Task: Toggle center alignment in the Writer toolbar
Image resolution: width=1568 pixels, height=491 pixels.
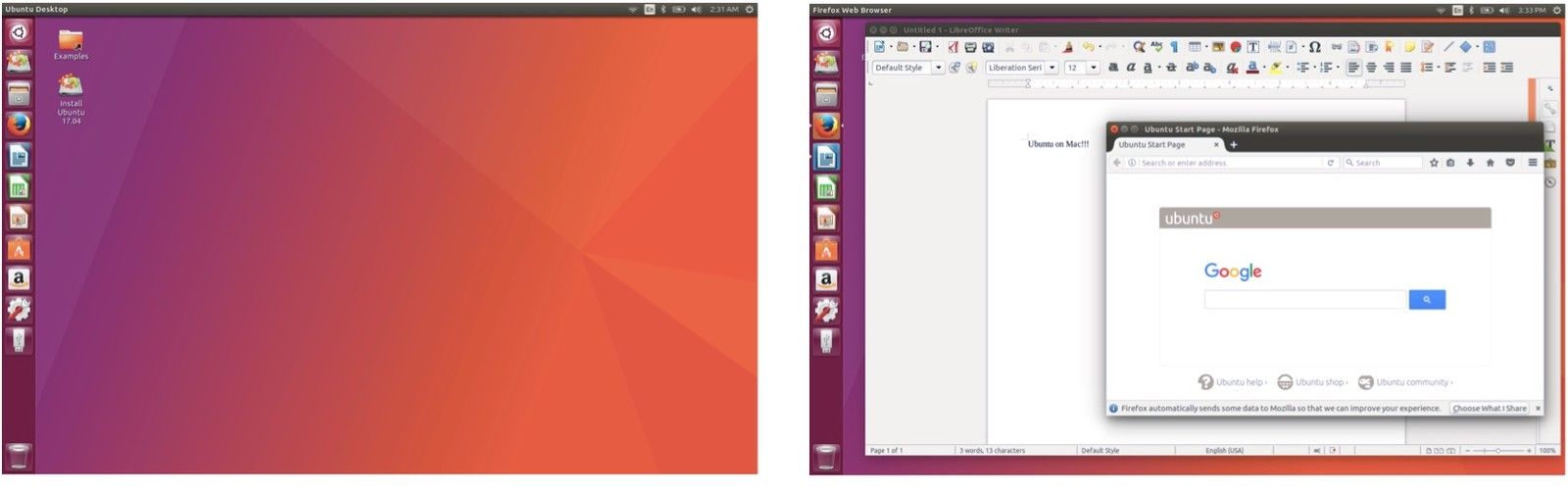Action: pos(1371,68)
